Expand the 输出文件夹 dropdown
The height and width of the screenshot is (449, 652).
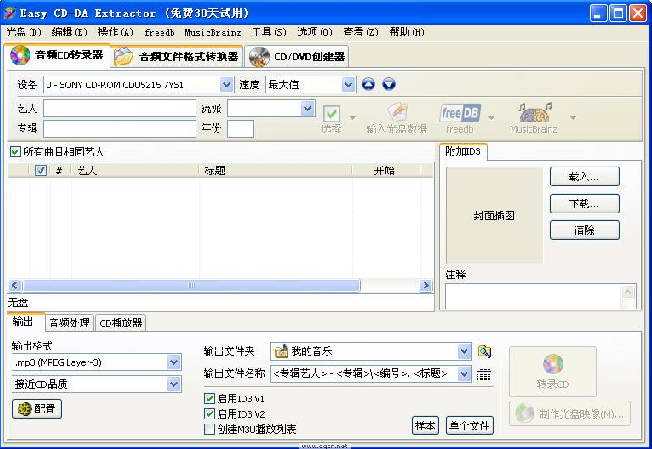click(x=464, y=352)
